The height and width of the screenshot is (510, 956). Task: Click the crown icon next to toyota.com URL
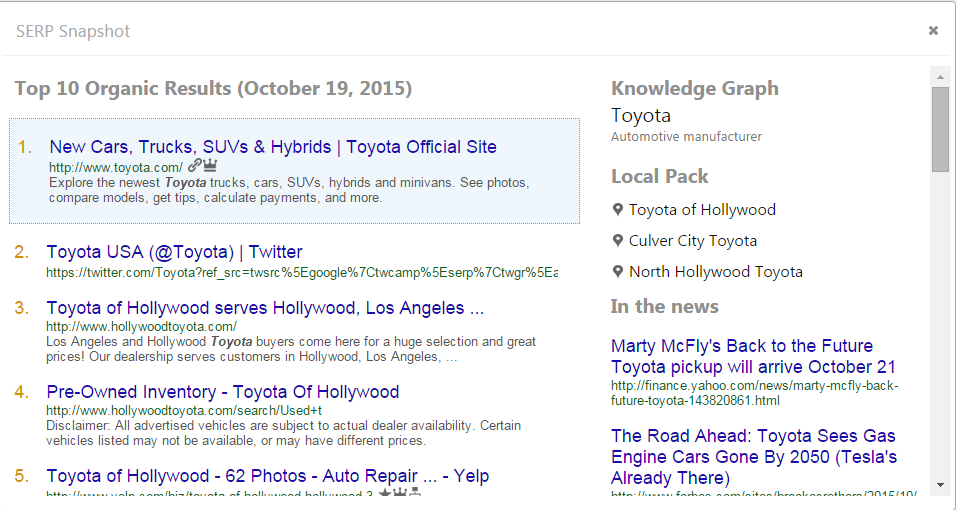coord(210,166)
